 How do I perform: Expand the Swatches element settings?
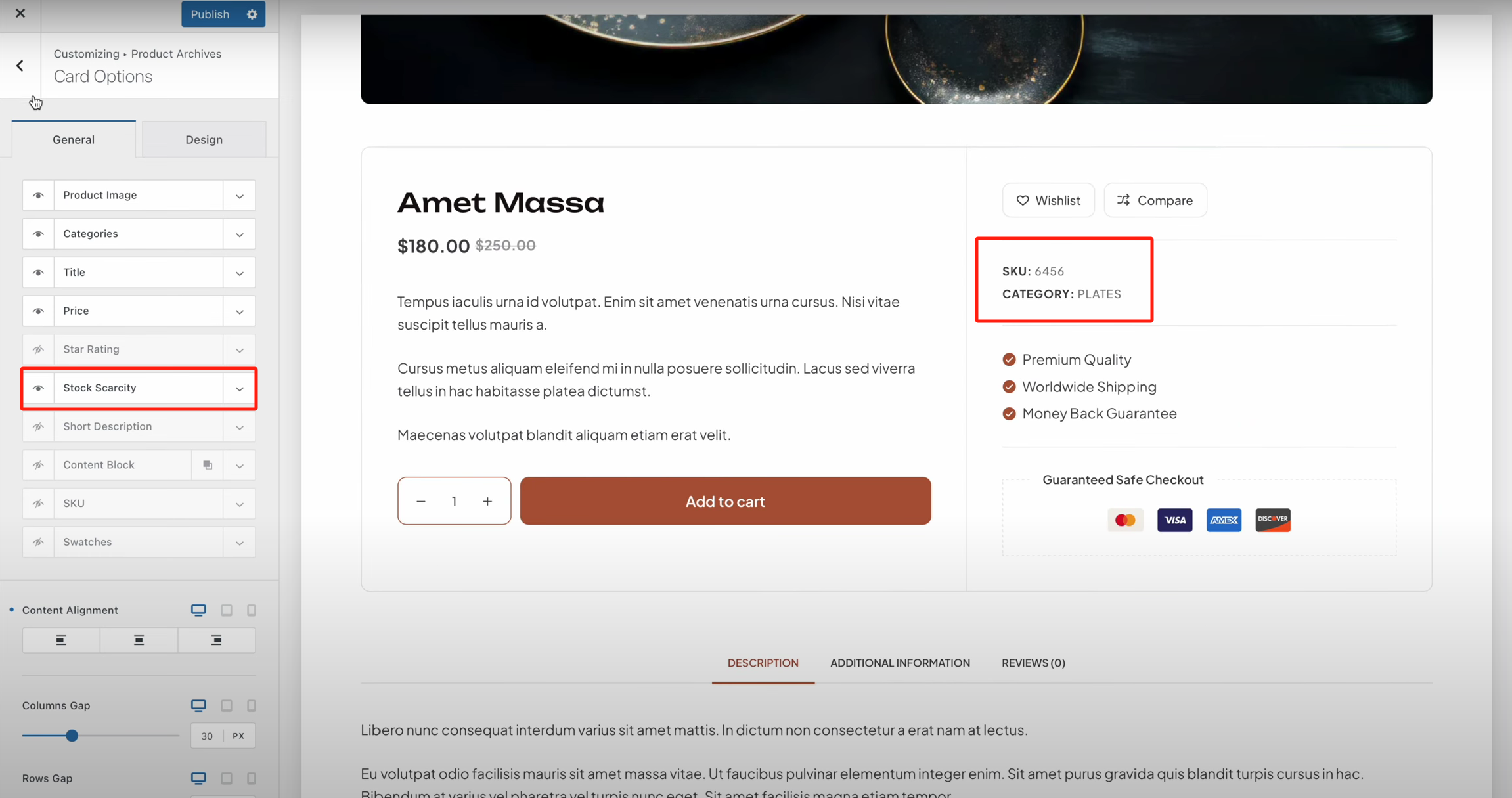(240, 543)
